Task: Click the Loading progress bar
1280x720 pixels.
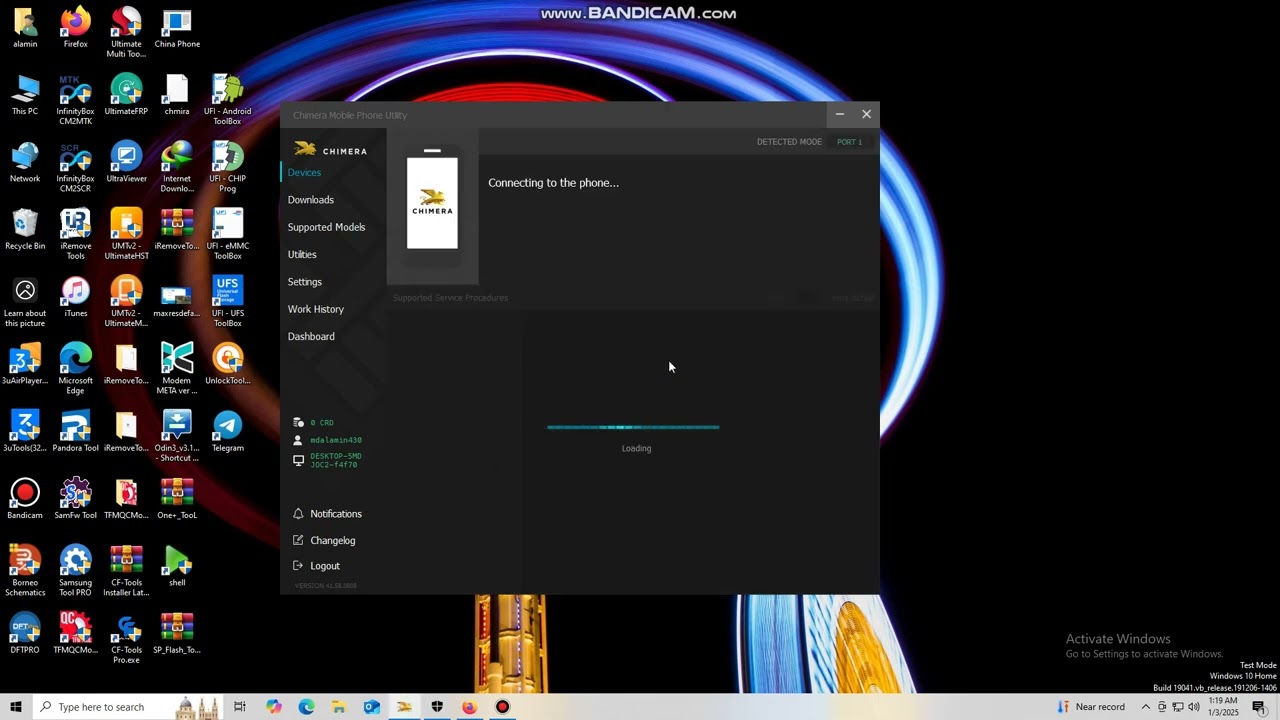Action: [633, 427]
